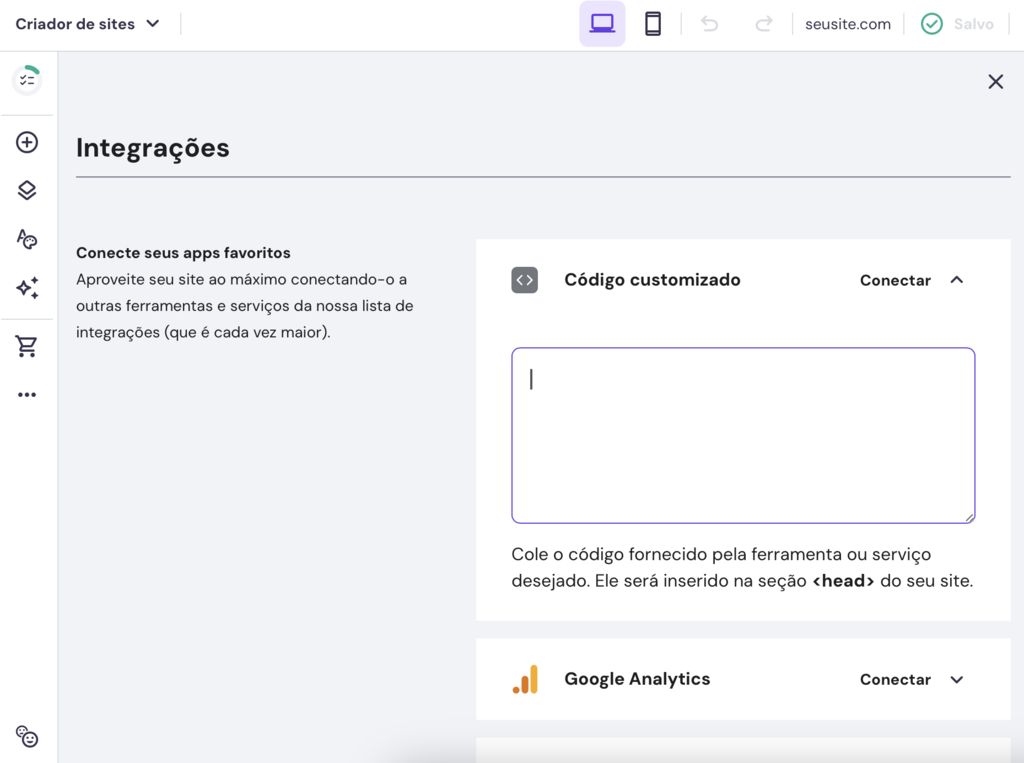The width and height of the screenshot is (1024, 763).
Task: Open the website styles panel
Action: pos(27,239)
